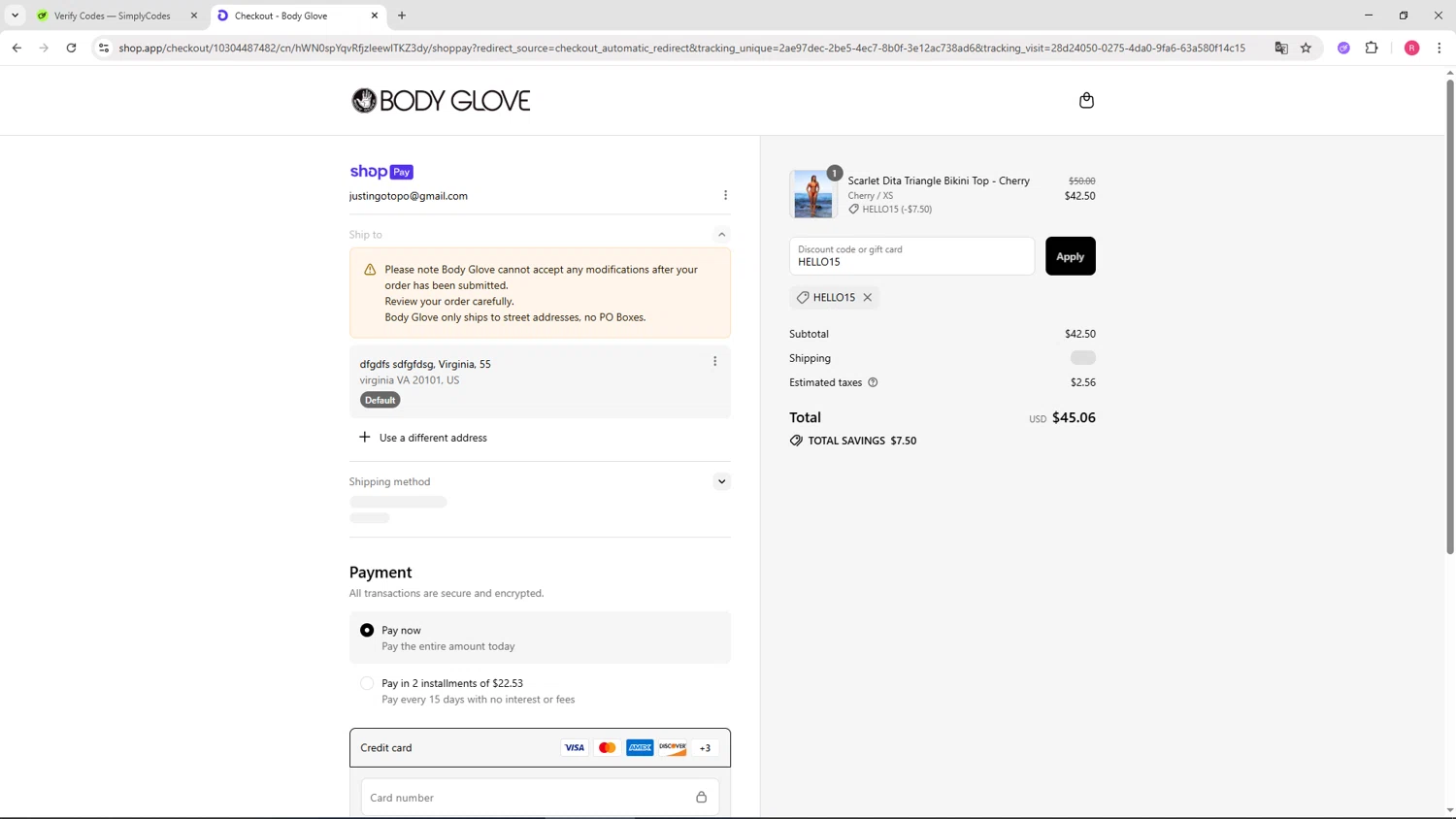Select Pay in 2 installments option

[x=367, y=683]
